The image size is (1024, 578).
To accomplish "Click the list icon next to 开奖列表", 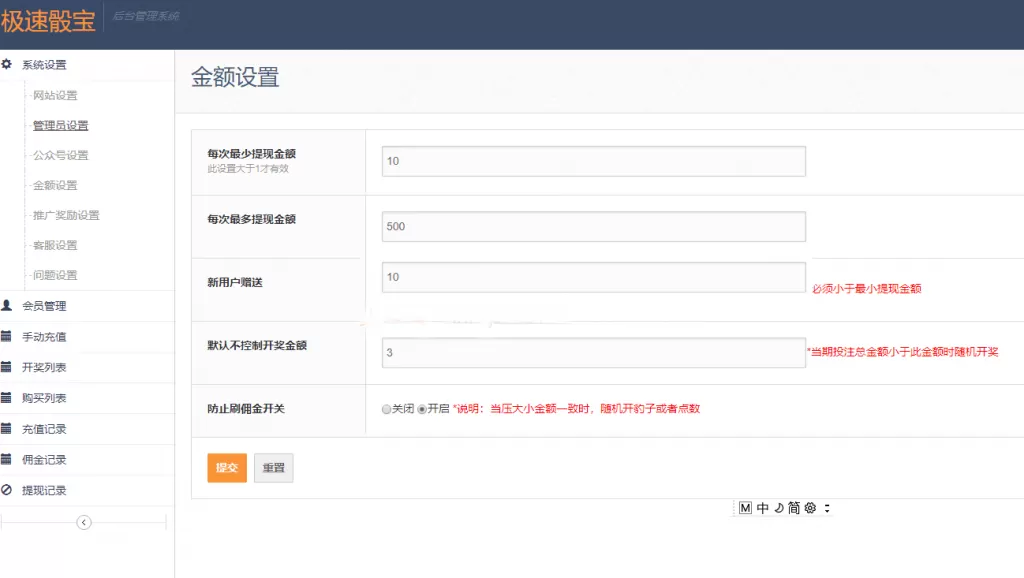I will tap(7, 367).
